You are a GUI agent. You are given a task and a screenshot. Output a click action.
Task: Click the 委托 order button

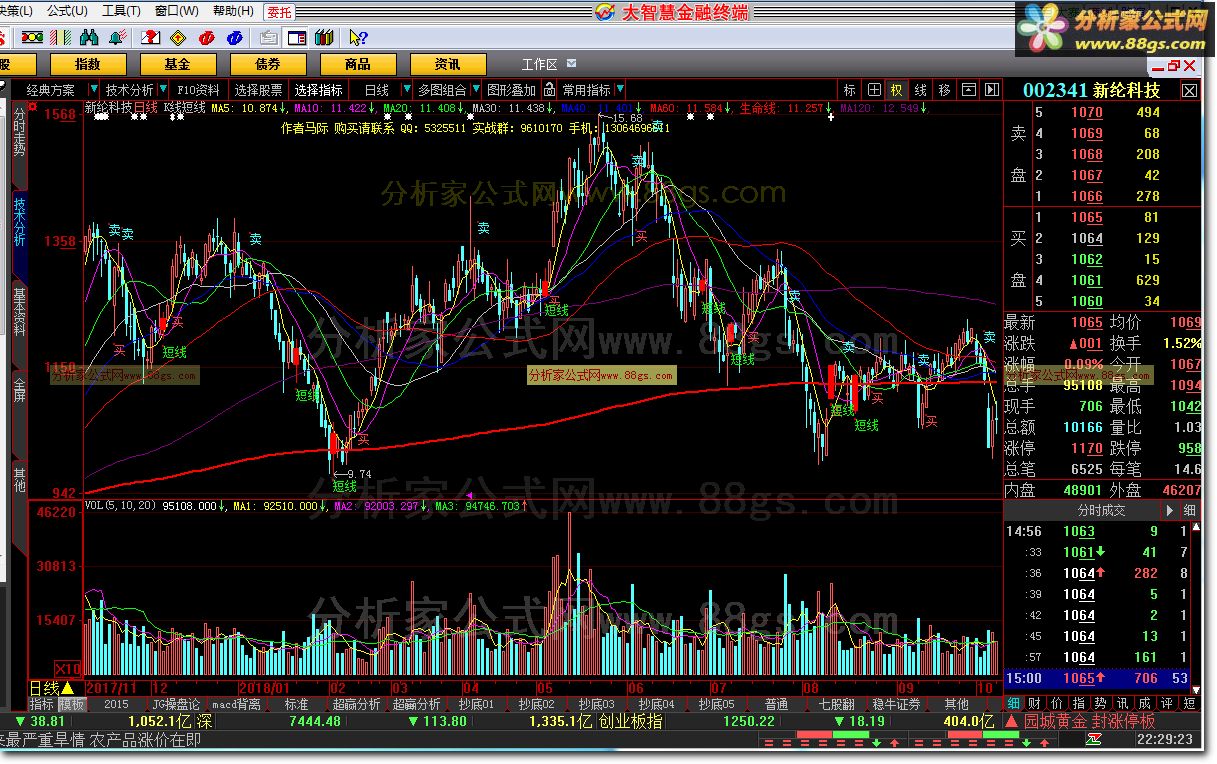click(280, 12)
